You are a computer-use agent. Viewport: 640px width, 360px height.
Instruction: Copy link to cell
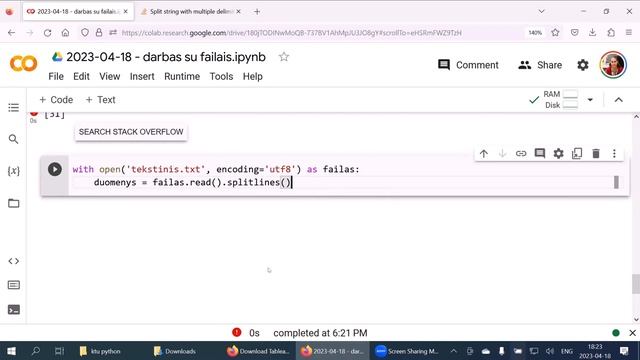click(x=521, y=154)
